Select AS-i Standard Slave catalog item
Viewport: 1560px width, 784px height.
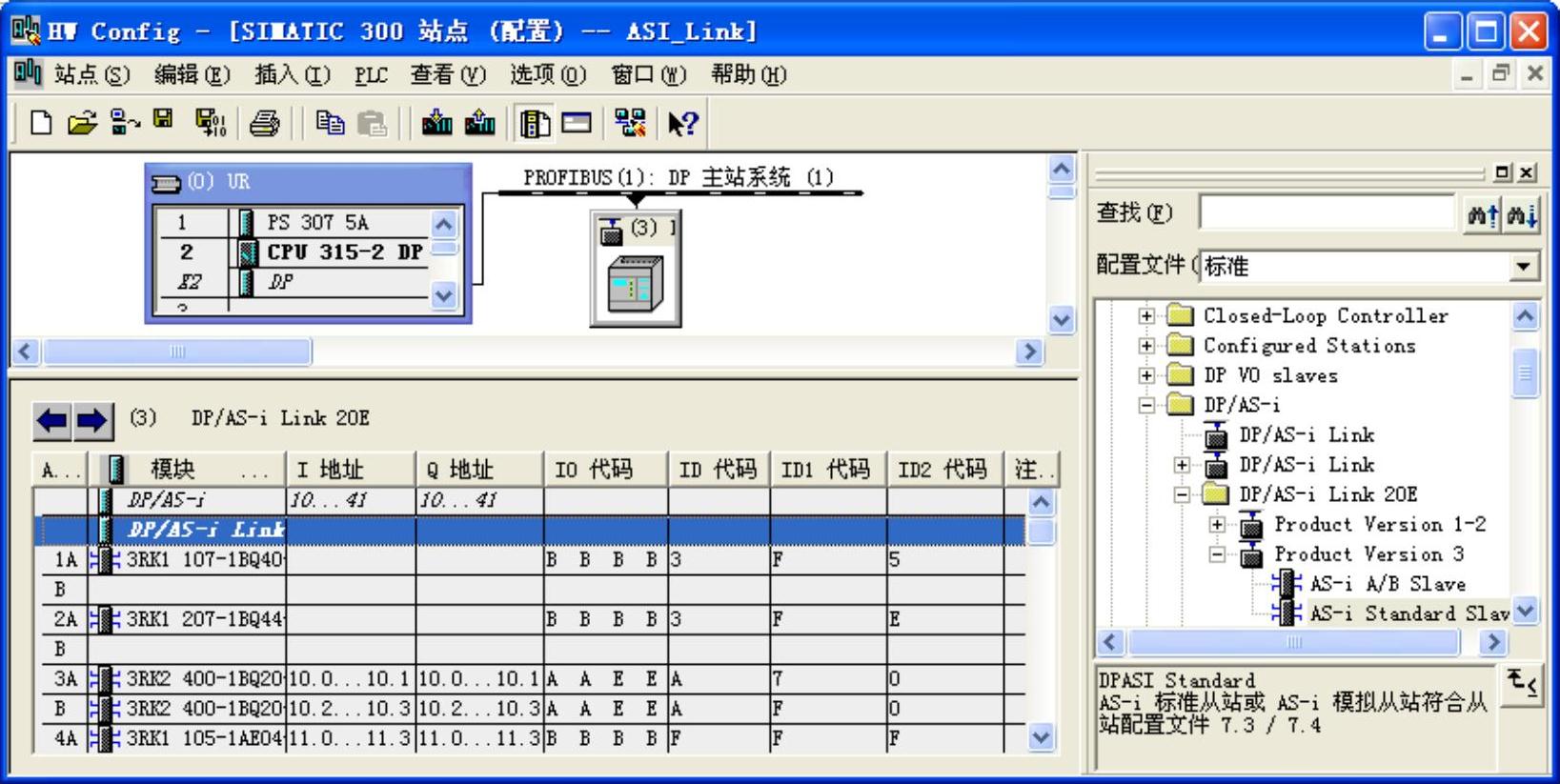(1409, 613)
